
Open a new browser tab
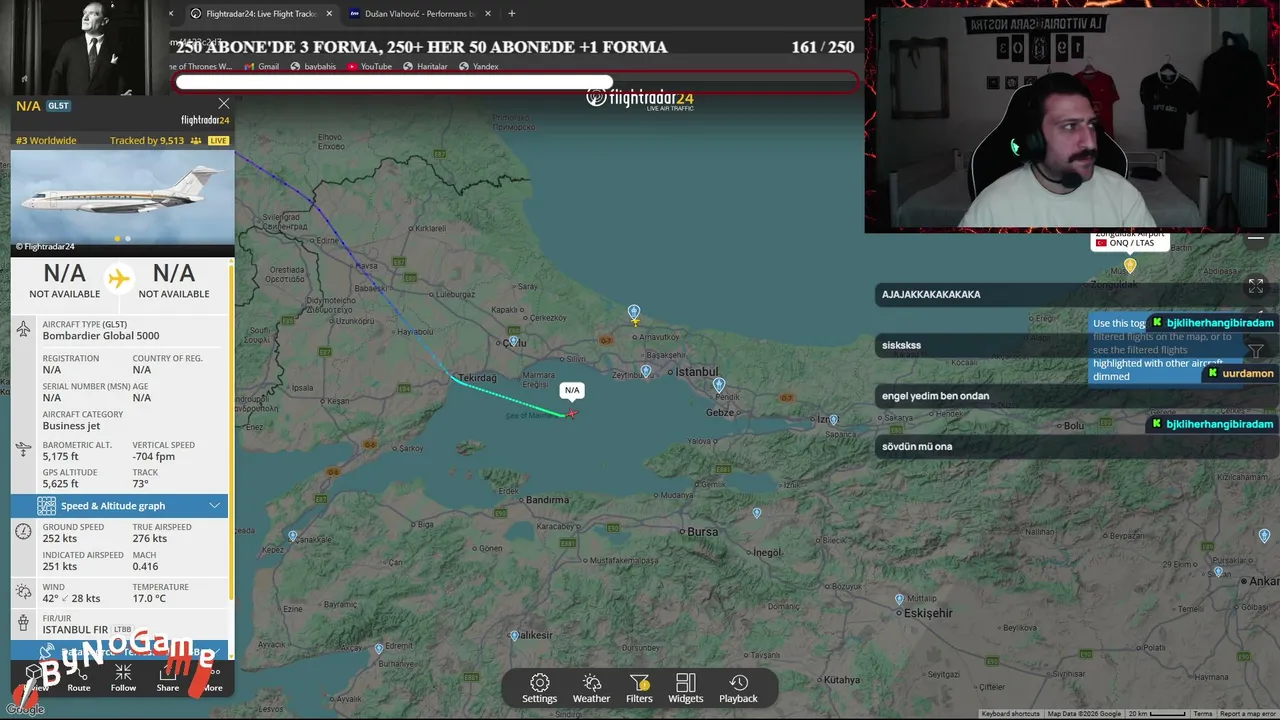pos(512,14)
